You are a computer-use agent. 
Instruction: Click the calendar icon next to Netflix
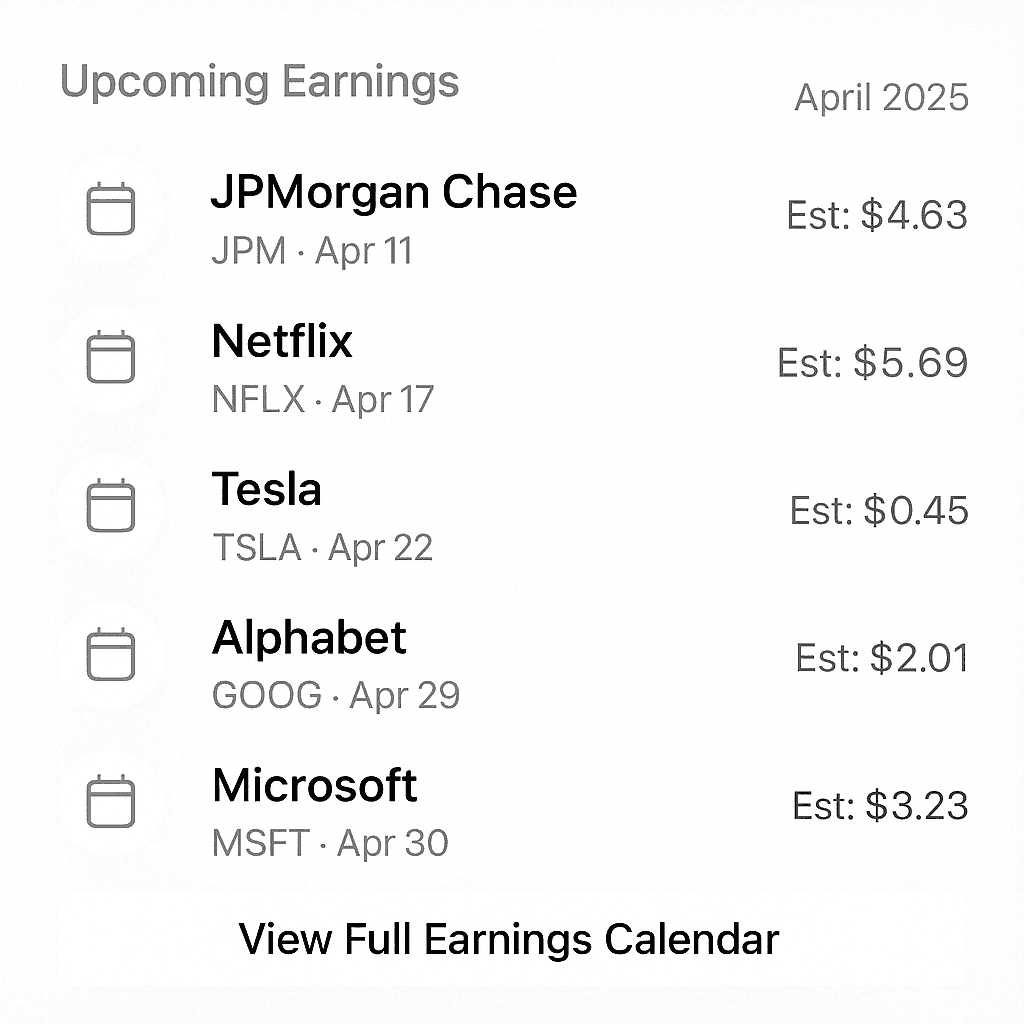tap(110, 357)
